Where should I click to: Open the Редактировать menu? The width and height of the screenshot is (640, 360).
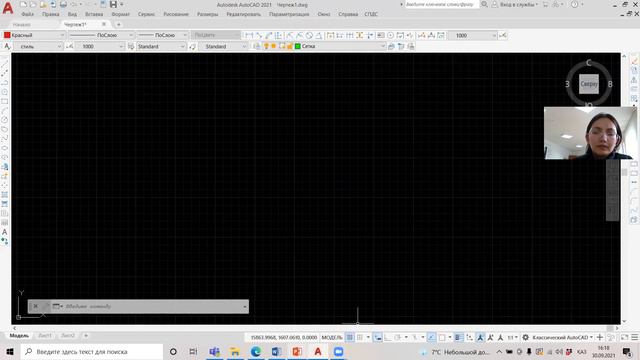(244, 14)
